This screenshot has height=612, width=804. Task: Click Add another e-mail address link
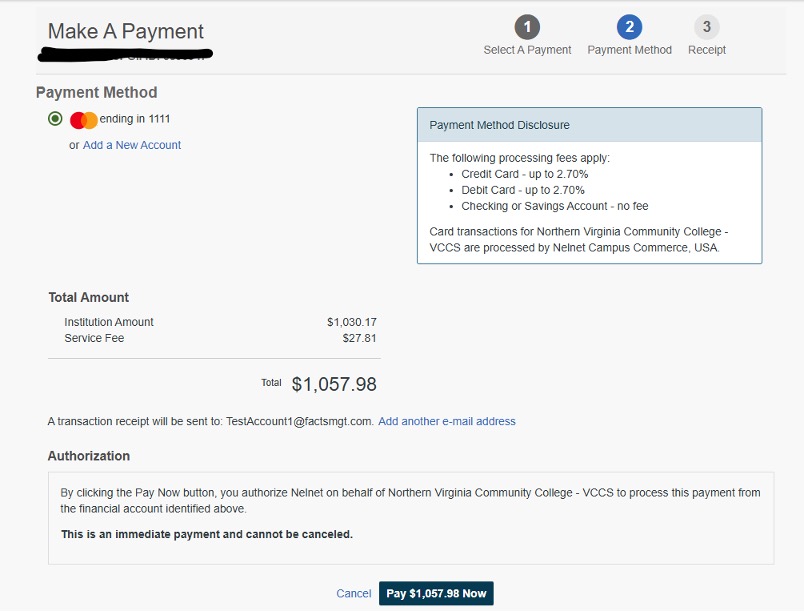tap(447, 421)
